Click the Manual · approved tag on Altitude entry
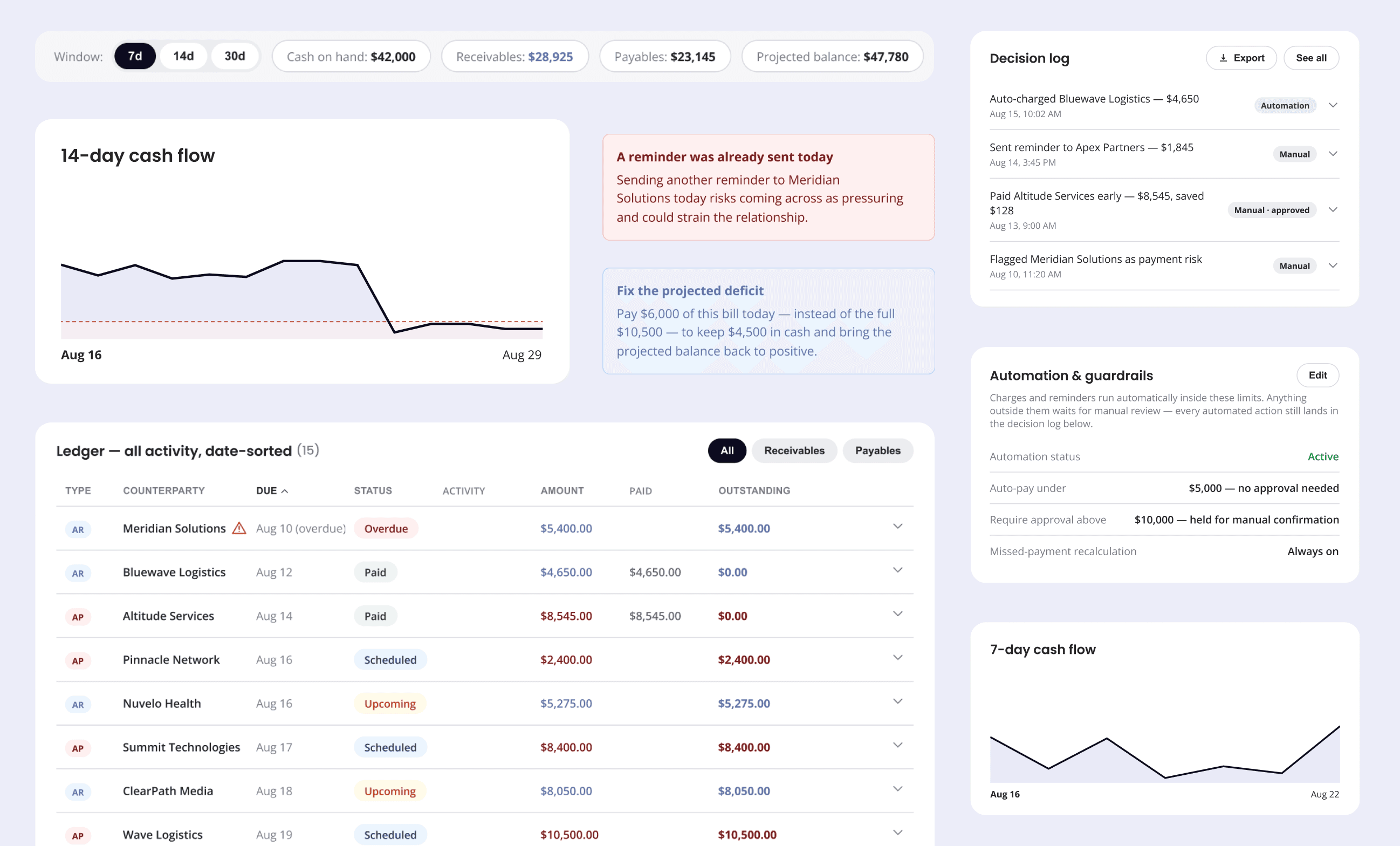This screenshot has height=846, width=1400. pyautogui.click(x=1272, y=210)
